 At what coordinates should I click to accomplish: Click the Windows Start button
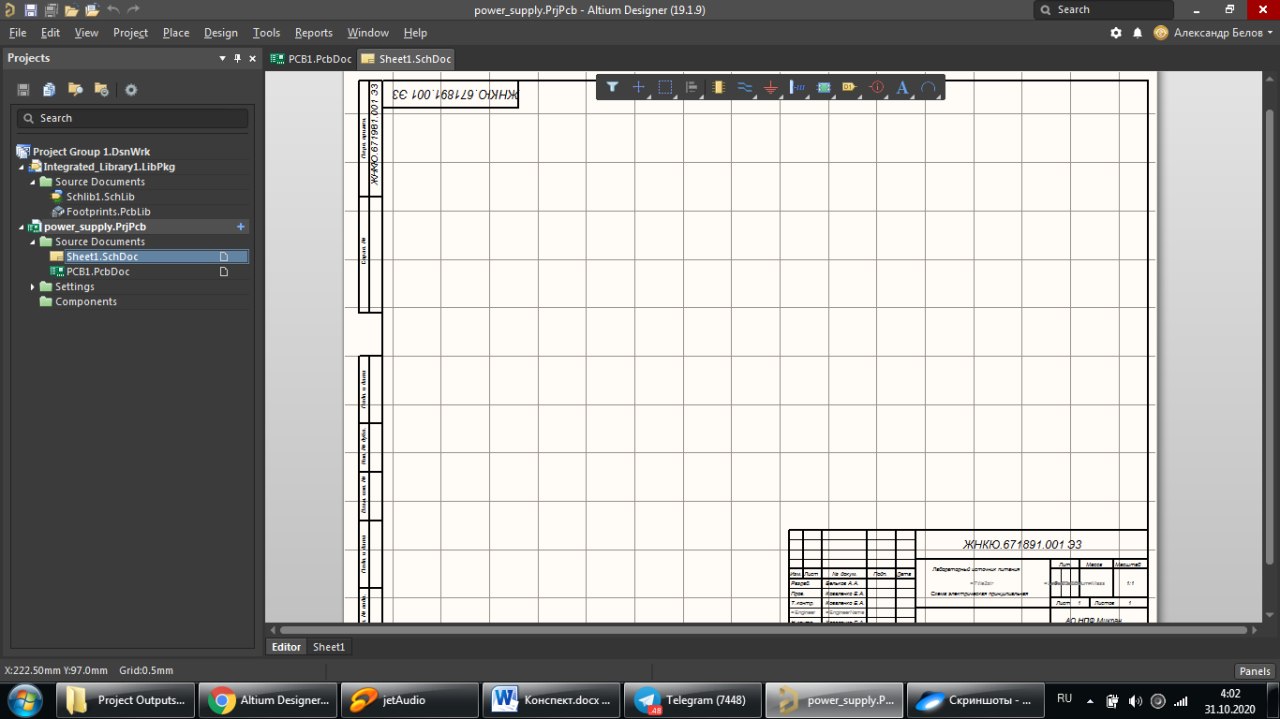click(x=24, y=699)
